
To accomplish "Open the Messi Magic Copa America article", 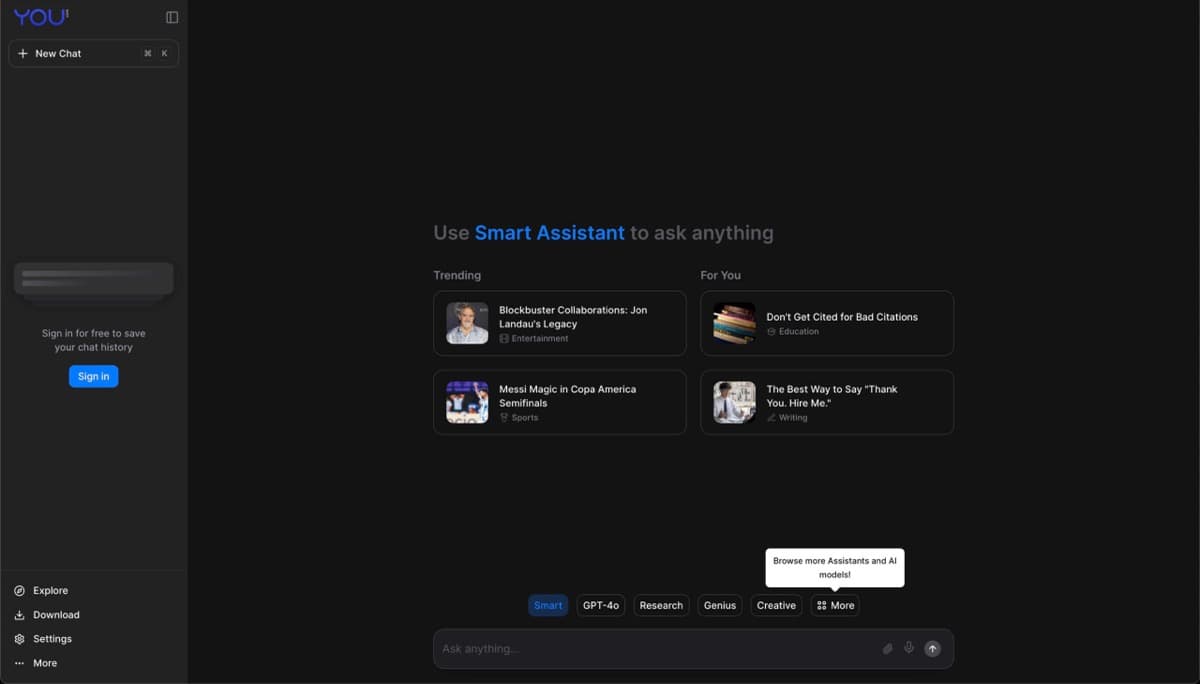I will (559, 402).
